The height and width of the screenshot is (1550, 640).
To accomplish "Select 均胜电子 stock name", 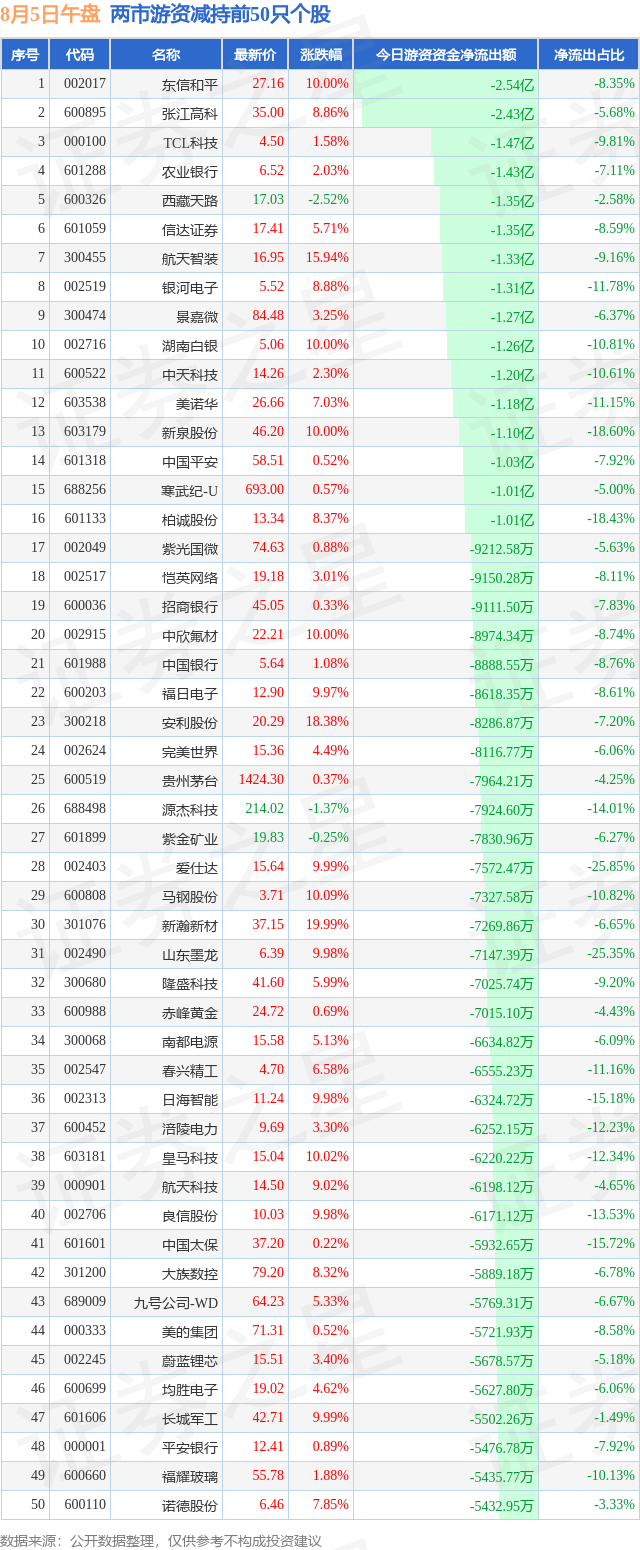I will (190, 1389).
